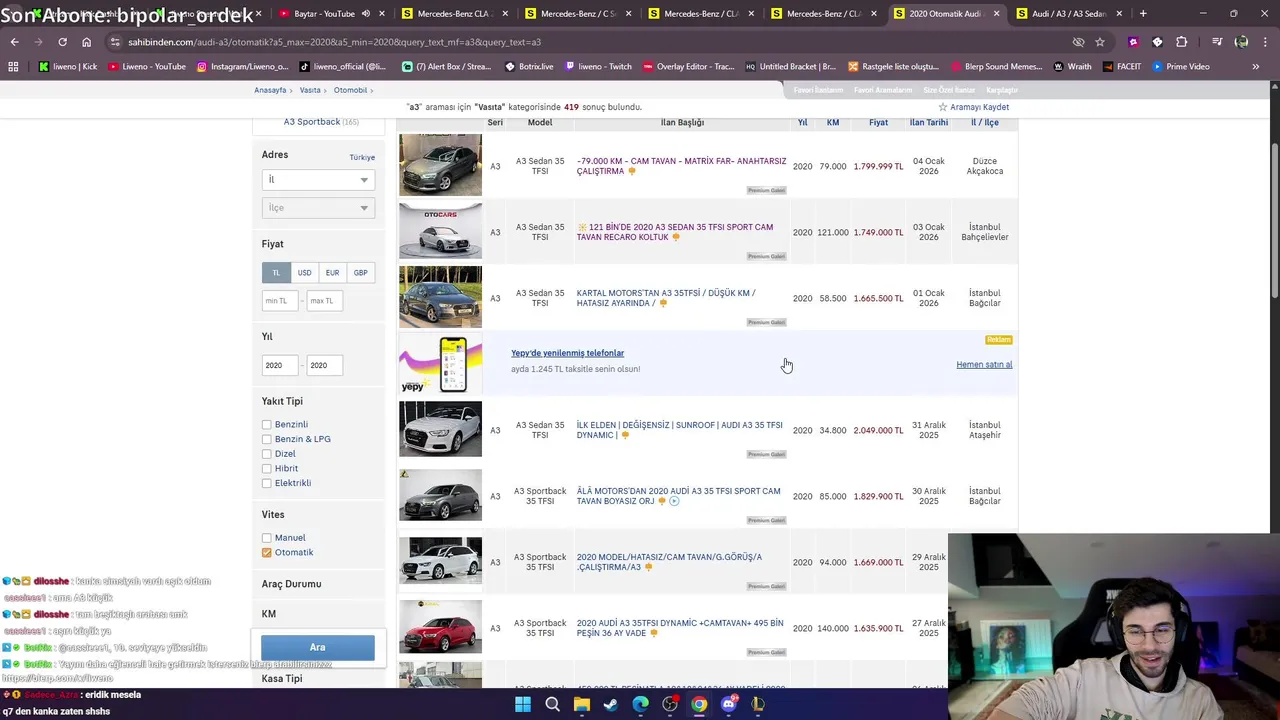Select the USD currency toggle
The width and height of the screenshot is (1280, 720).
click(304, 272)
